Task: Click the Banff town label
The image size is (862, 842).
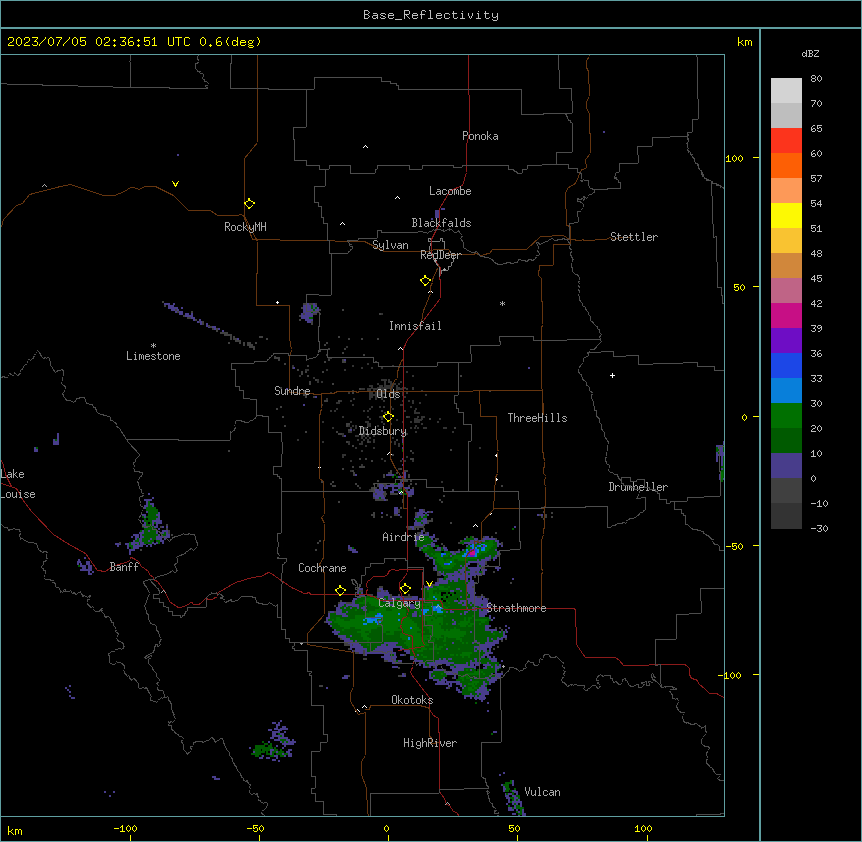Action: coord(124,567)
